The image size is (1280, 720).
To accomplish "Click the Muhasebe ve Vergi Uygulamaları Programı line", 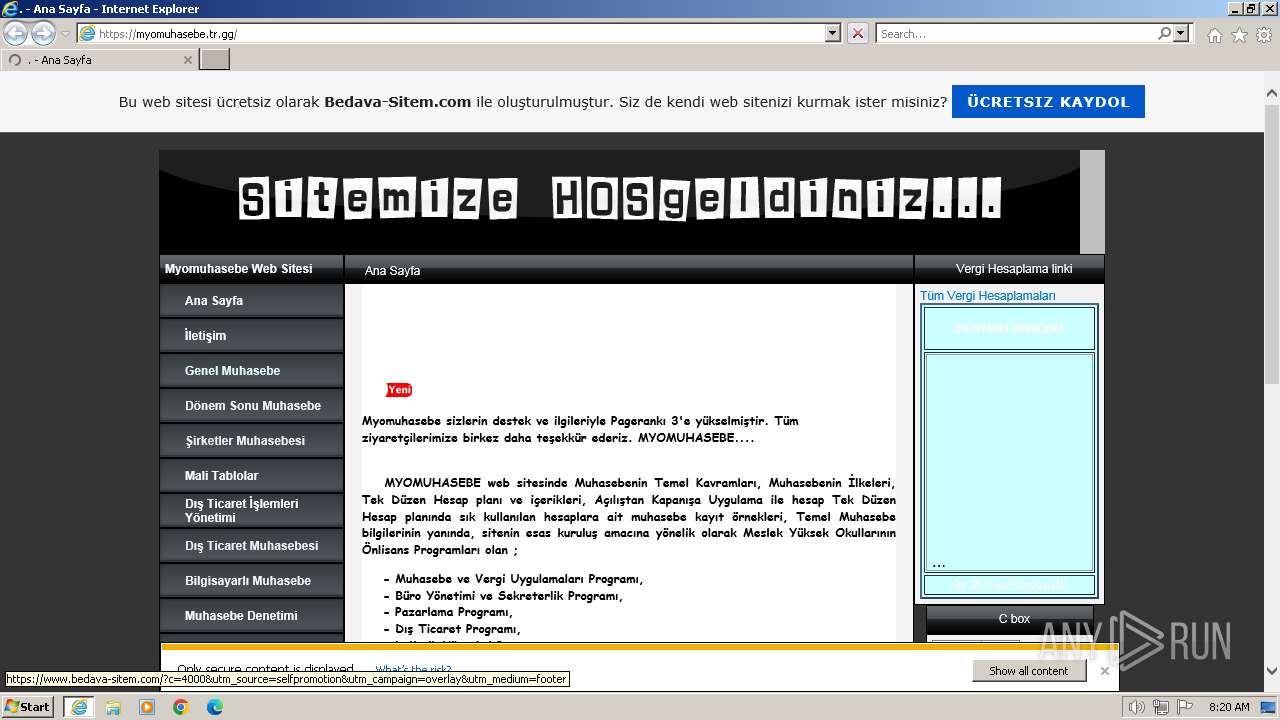I will [x=513, y=579].
